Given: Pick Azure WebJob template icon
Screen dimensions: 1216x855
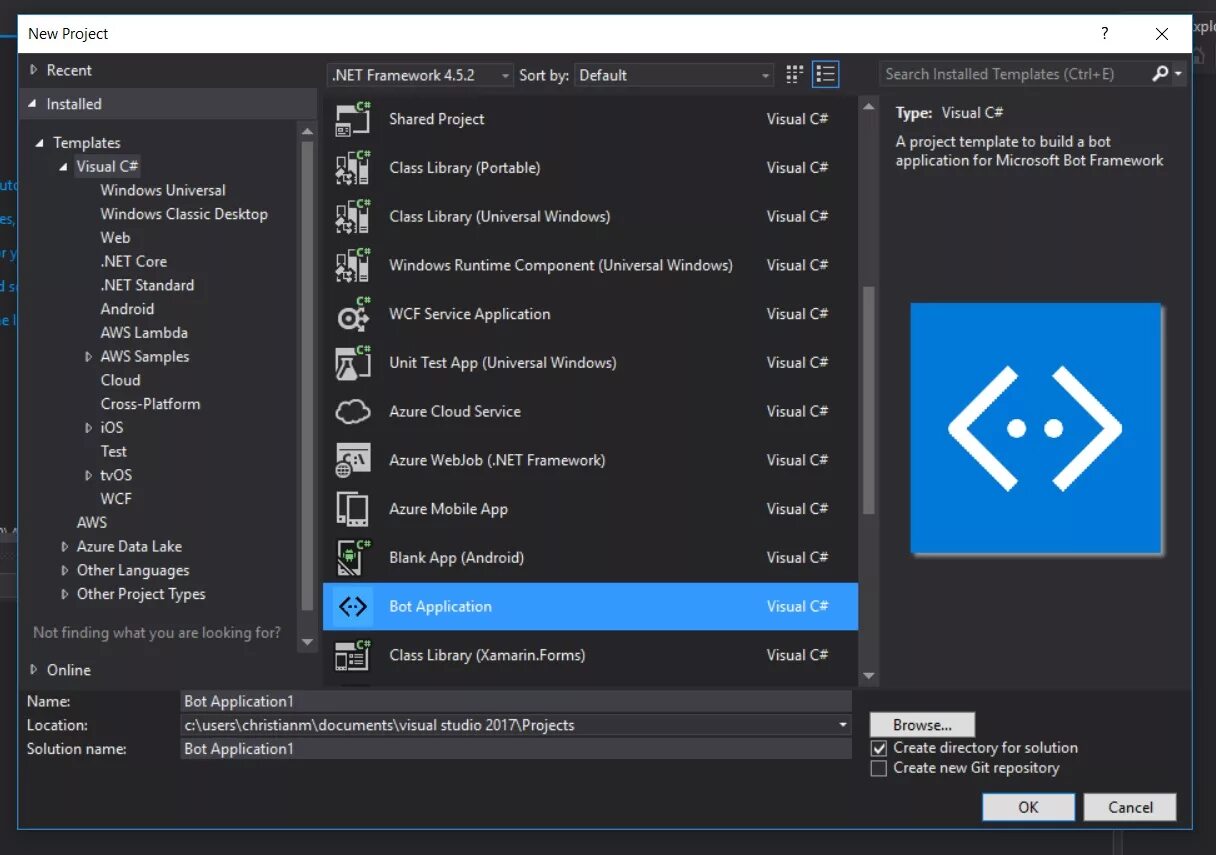Looking at the screenshot, I should point(352,460).
